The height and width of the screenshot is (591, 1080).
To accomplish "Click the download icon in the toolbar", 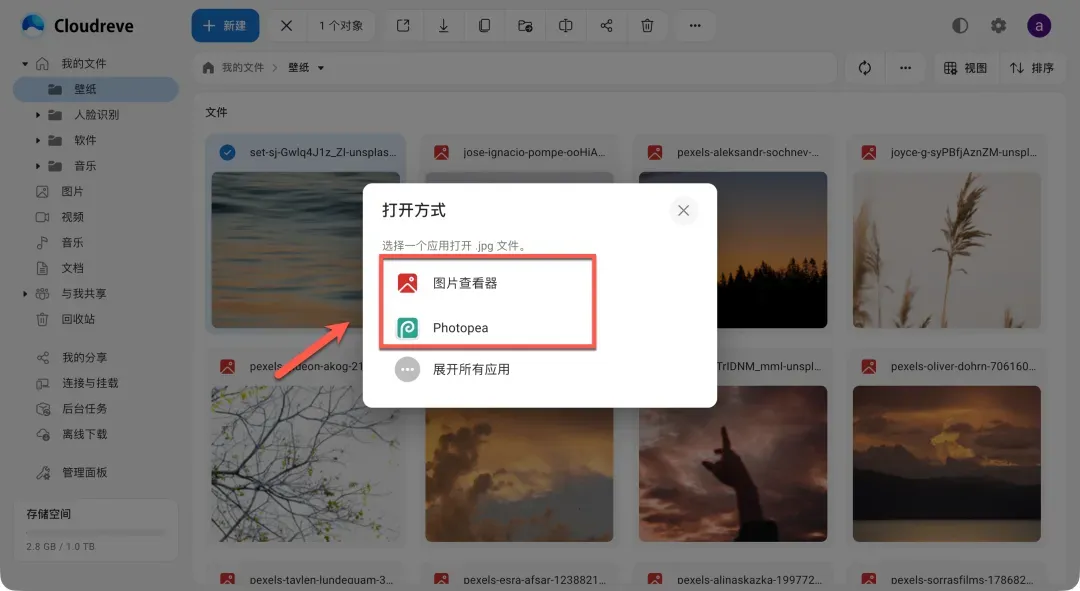I will [443, 26].
